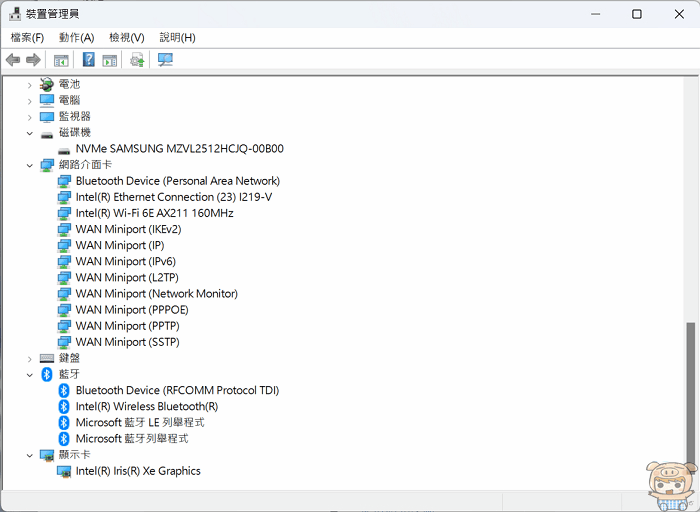Screen dimensions: 700x512
Task: Click the 鍵盤 keyboard category icon
Action: coord(47,358)
